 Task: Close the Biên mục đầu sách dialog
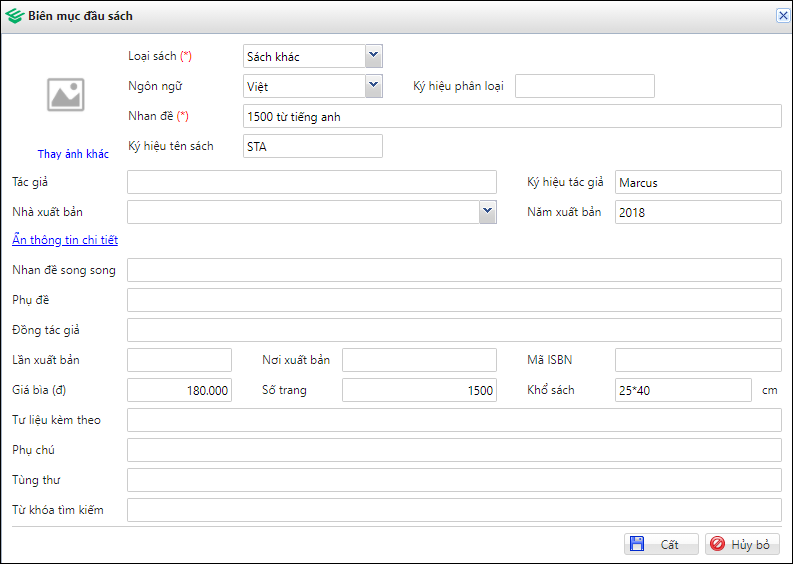coord(782,16)
